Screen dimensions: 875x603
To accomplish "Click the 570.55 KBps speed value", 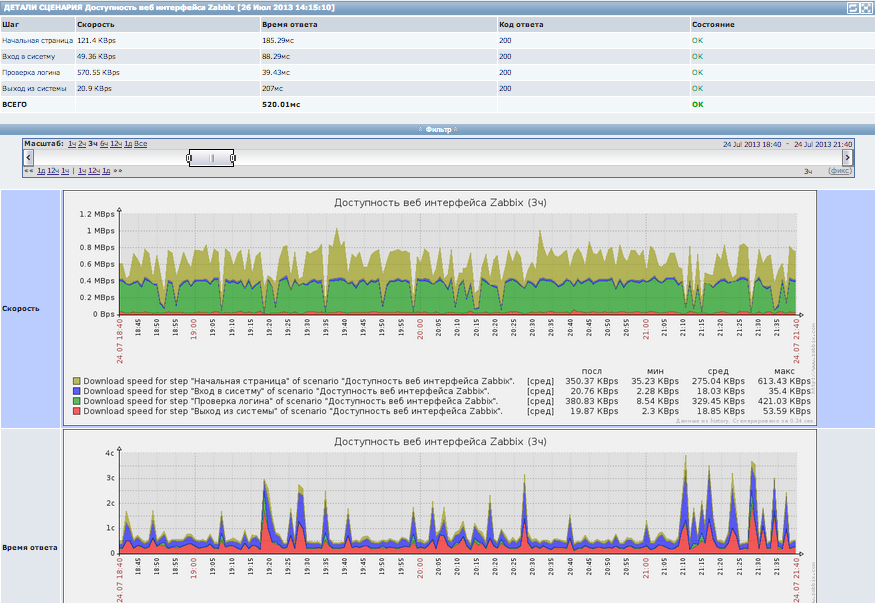I will click(x=98, y=73).
